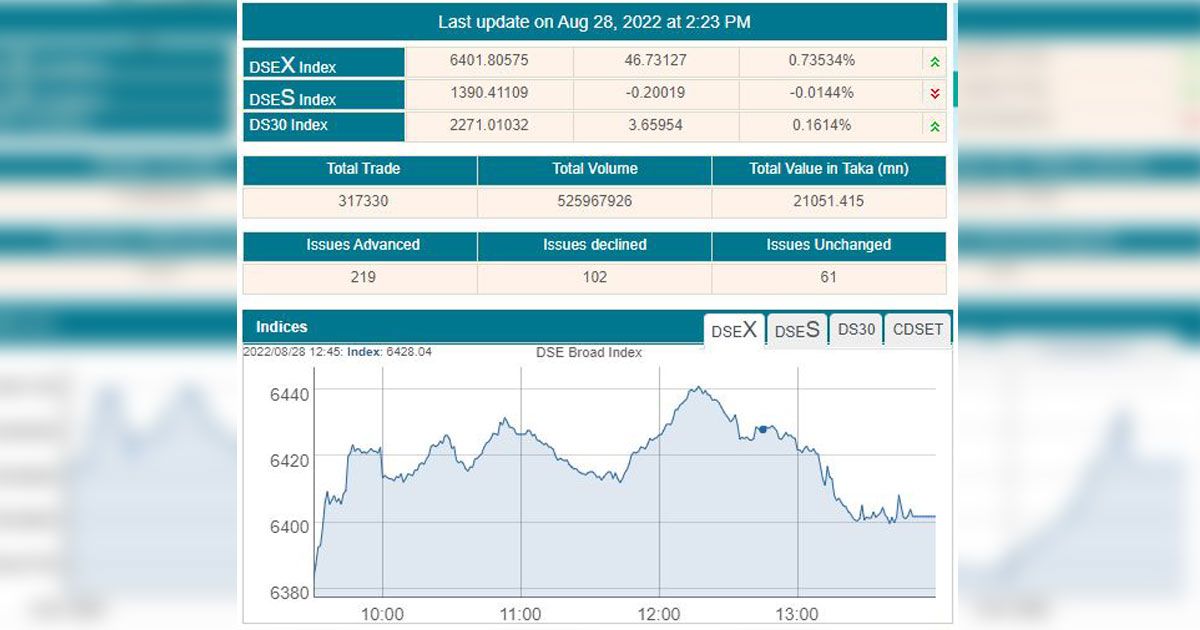Screen dimensions: 1200x630
Task: Click the 6380 label on the index axis
Action: (x=290, y=592)
